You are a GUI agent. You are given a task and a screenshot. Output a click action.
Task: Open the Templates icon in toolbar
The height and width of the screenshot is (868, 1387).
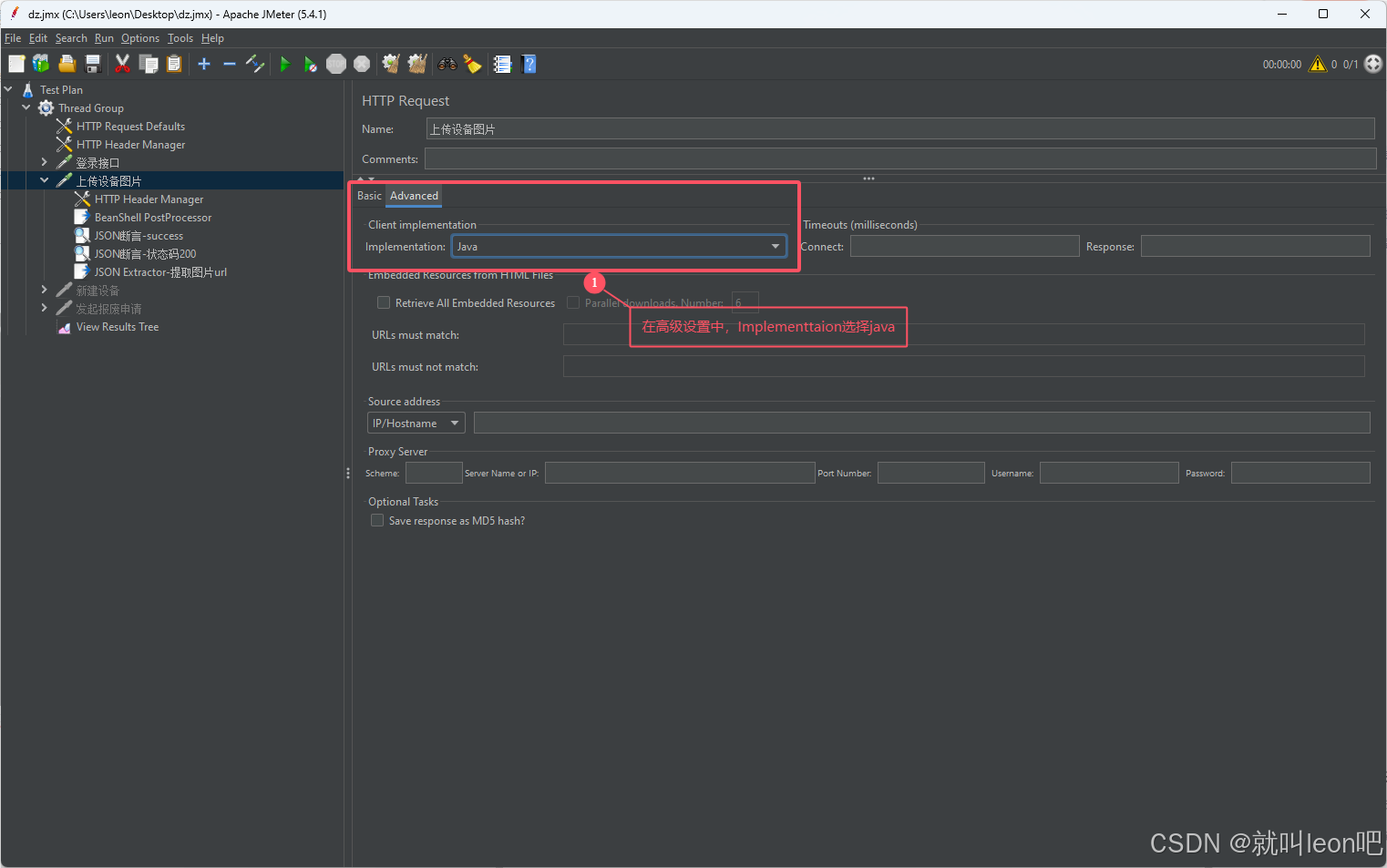(41, 64)
